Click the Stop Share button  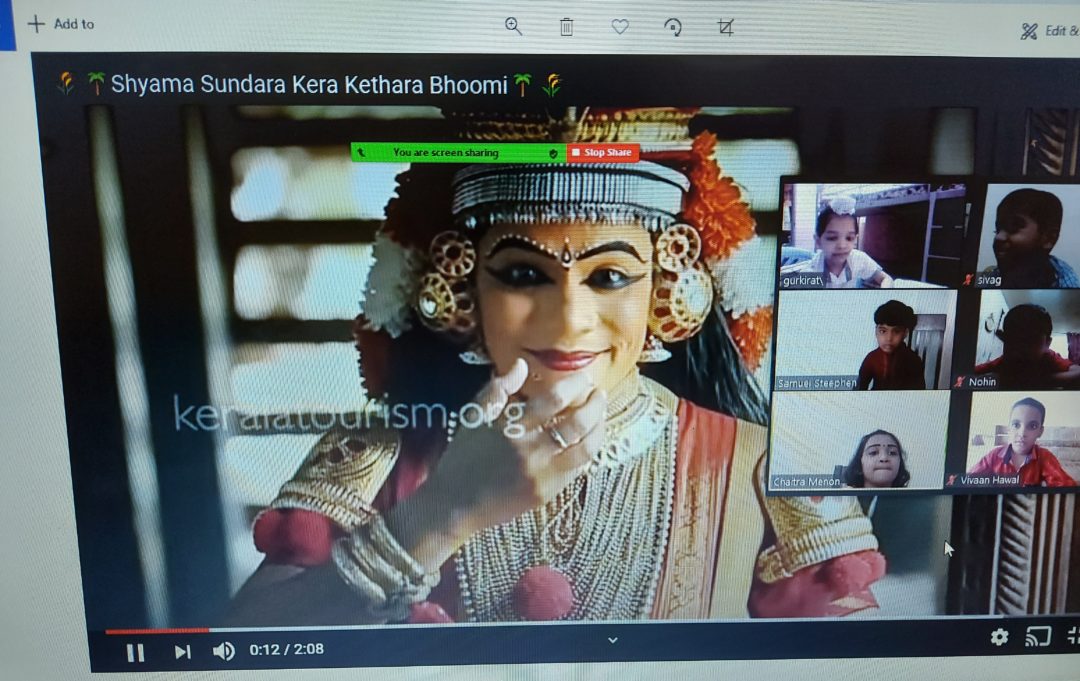(603, 152)
